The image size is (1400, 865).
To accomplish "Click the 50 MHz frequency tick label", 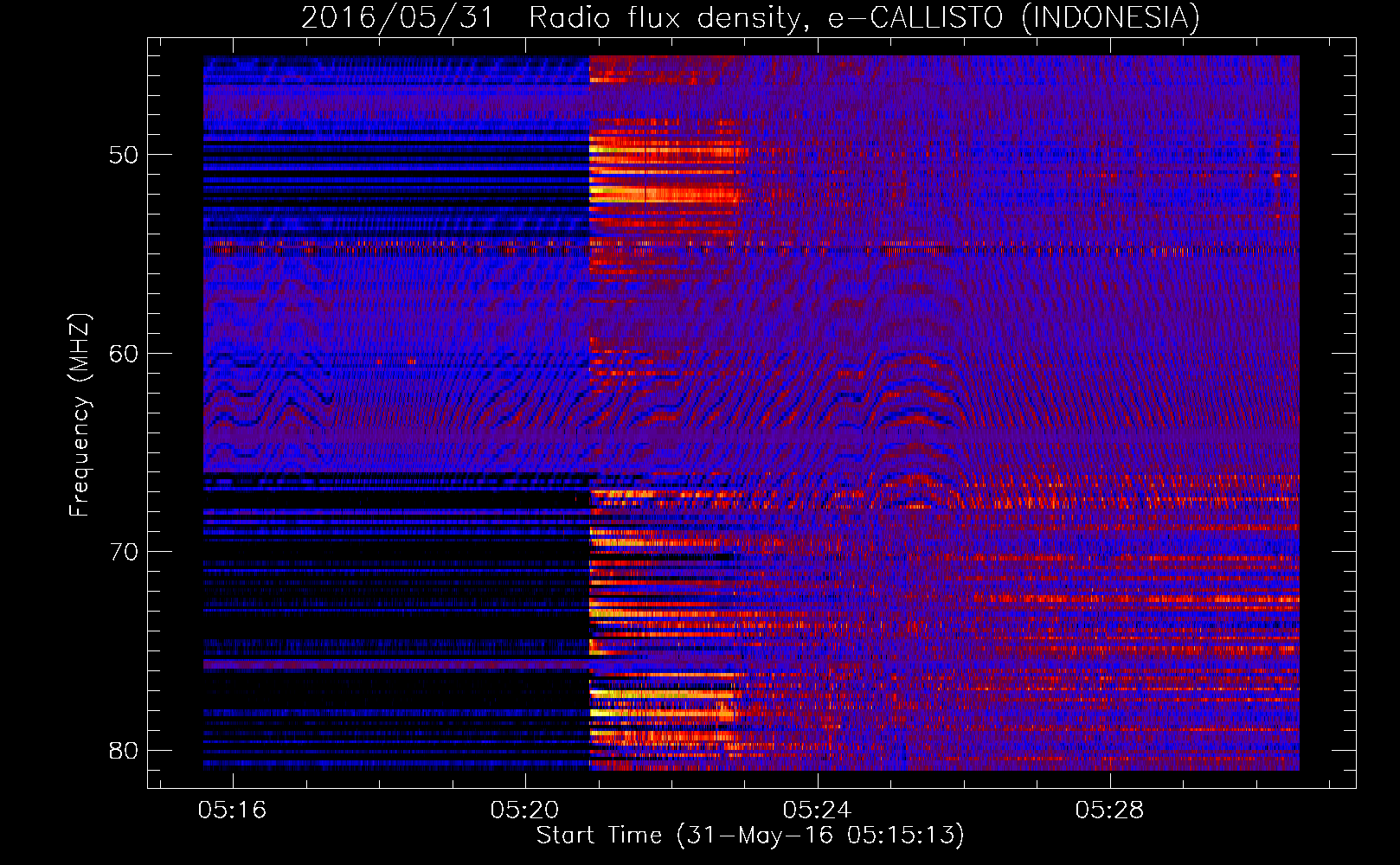I will (124, 155).
